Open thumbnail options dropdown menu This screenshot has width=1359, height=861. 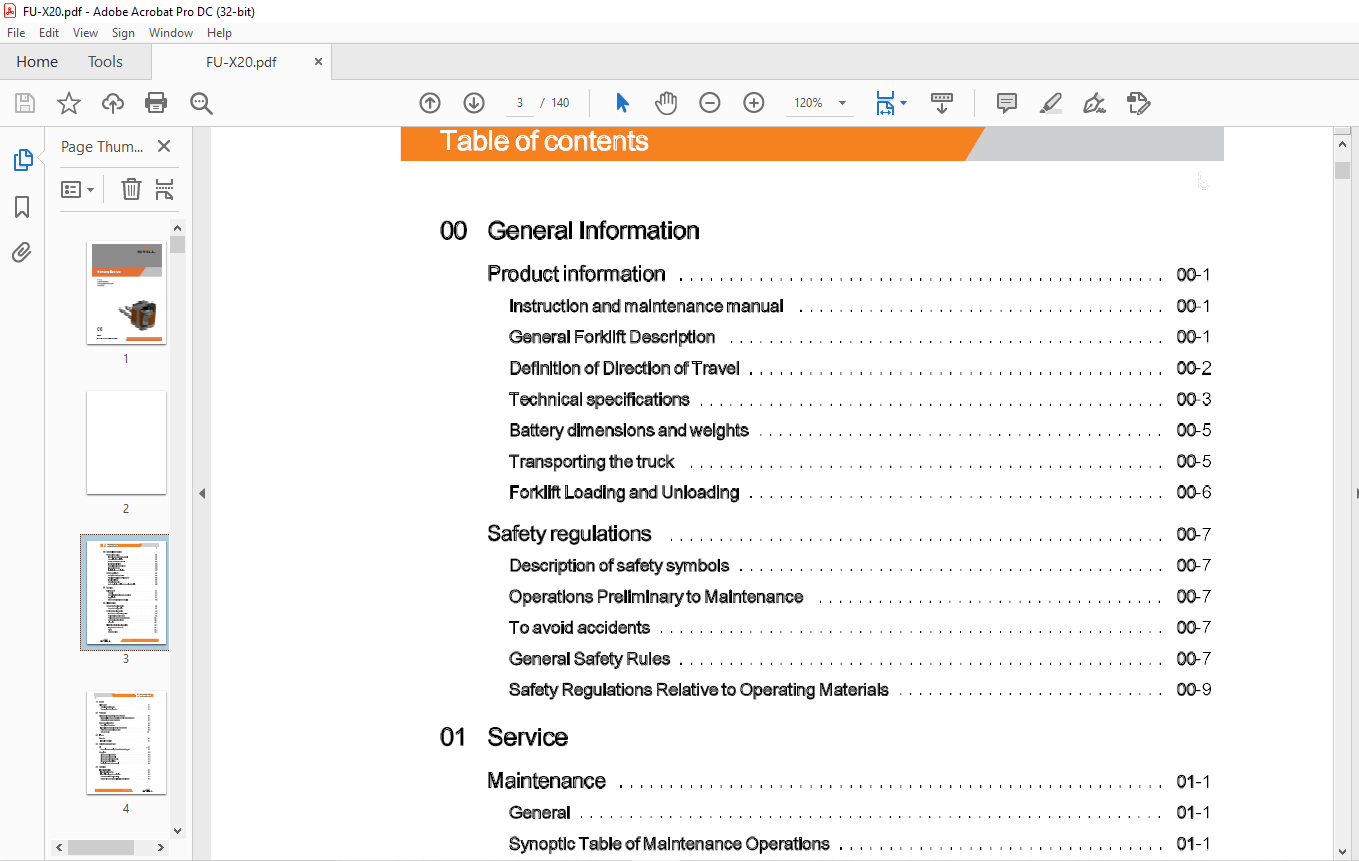coord(77,189)
